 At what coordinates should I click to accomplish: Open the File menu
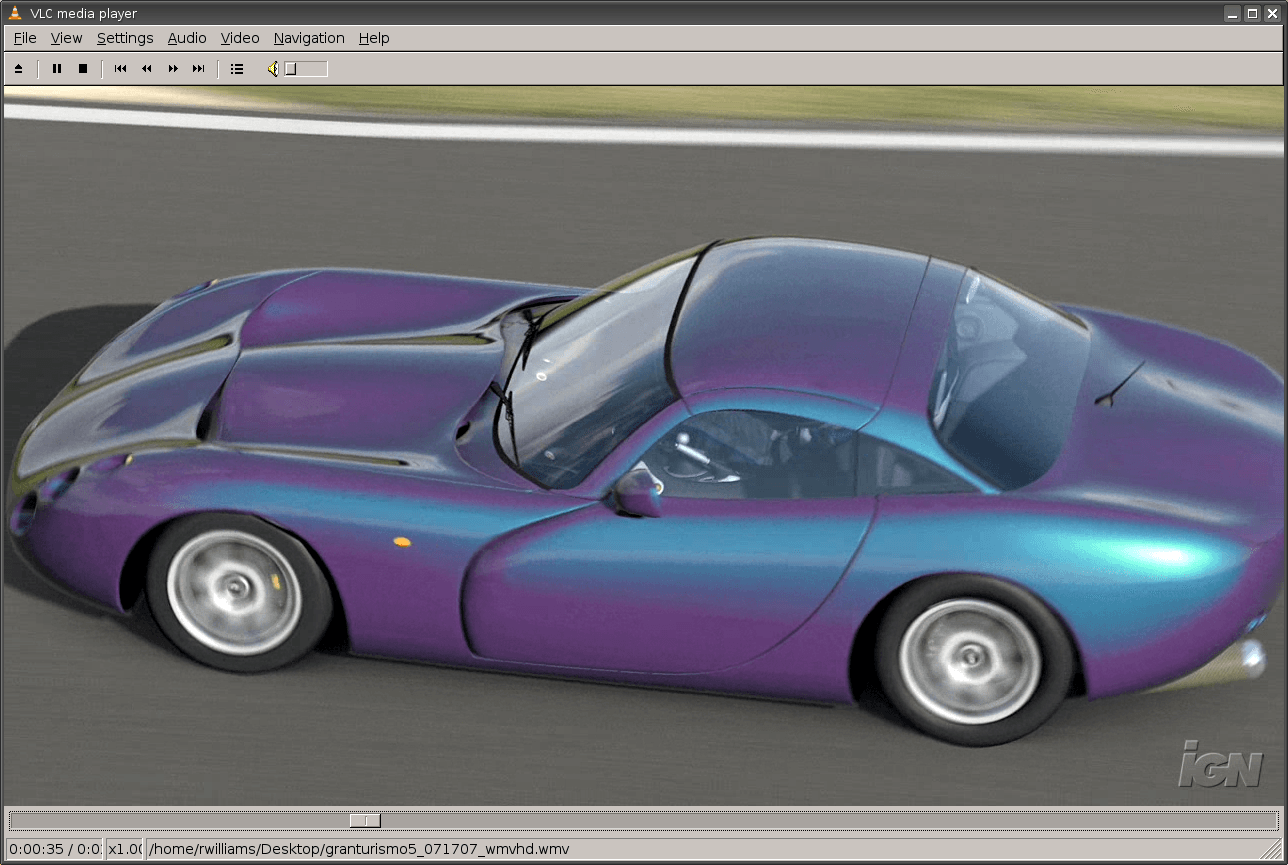25,38
